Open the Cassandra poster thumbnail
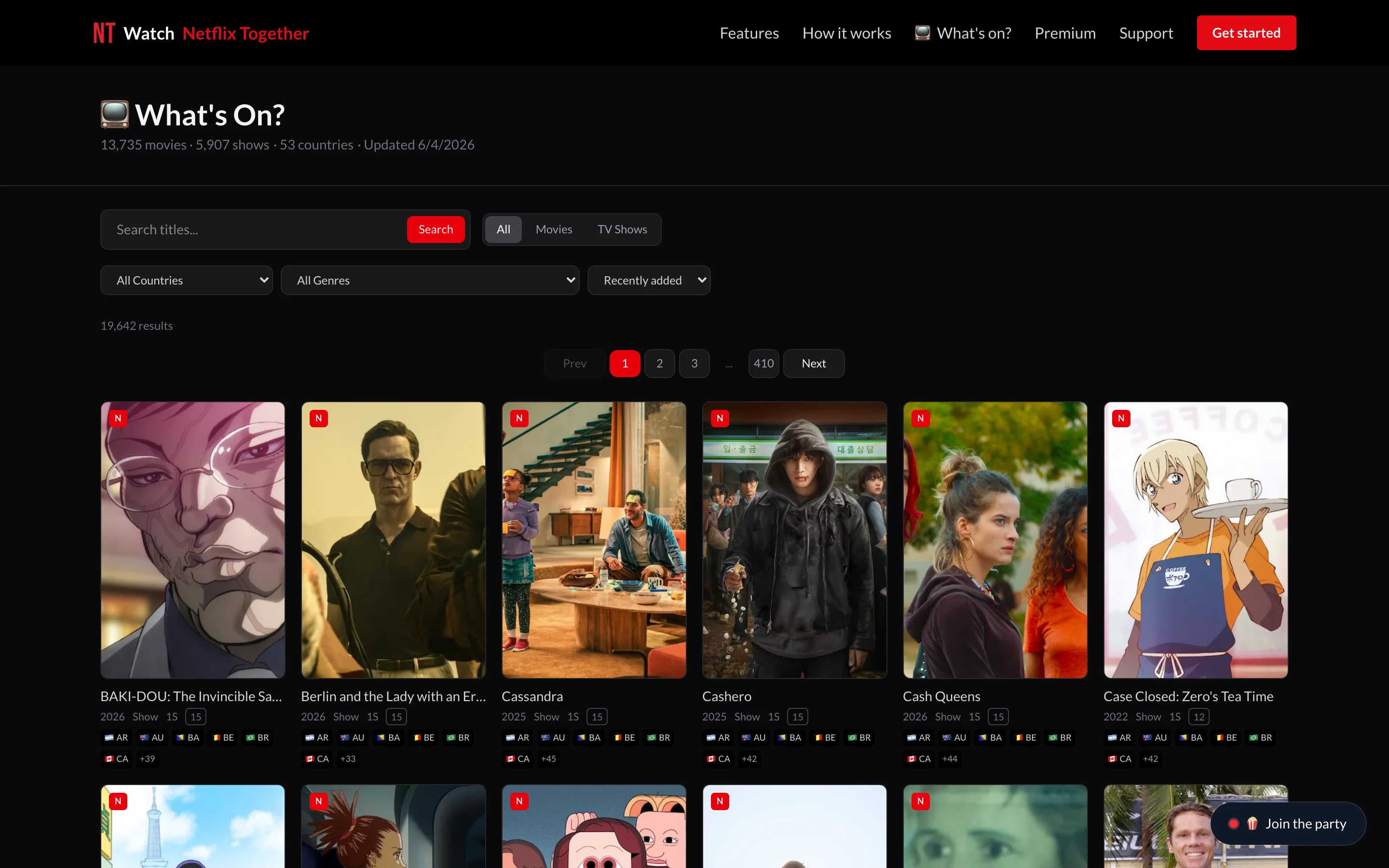The width and height of the screenshot is (1389, 868). point(594,540)
